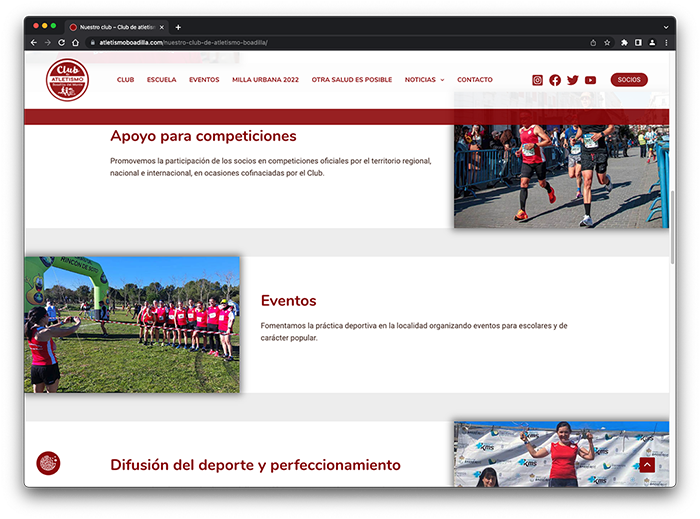Open the CLUB menu item

pyautogui.click(x=125, y=79)
